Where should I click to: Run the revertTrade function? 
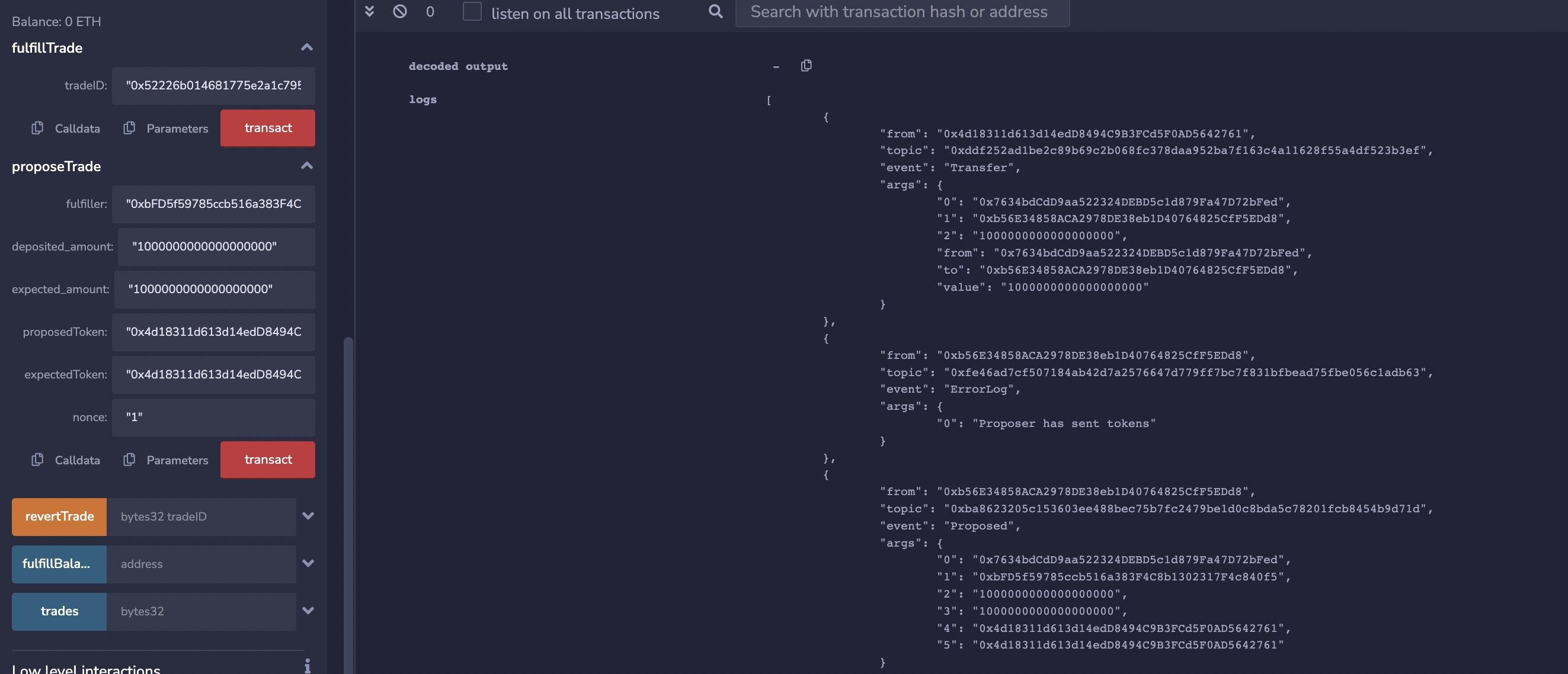(x=59, y=516)
